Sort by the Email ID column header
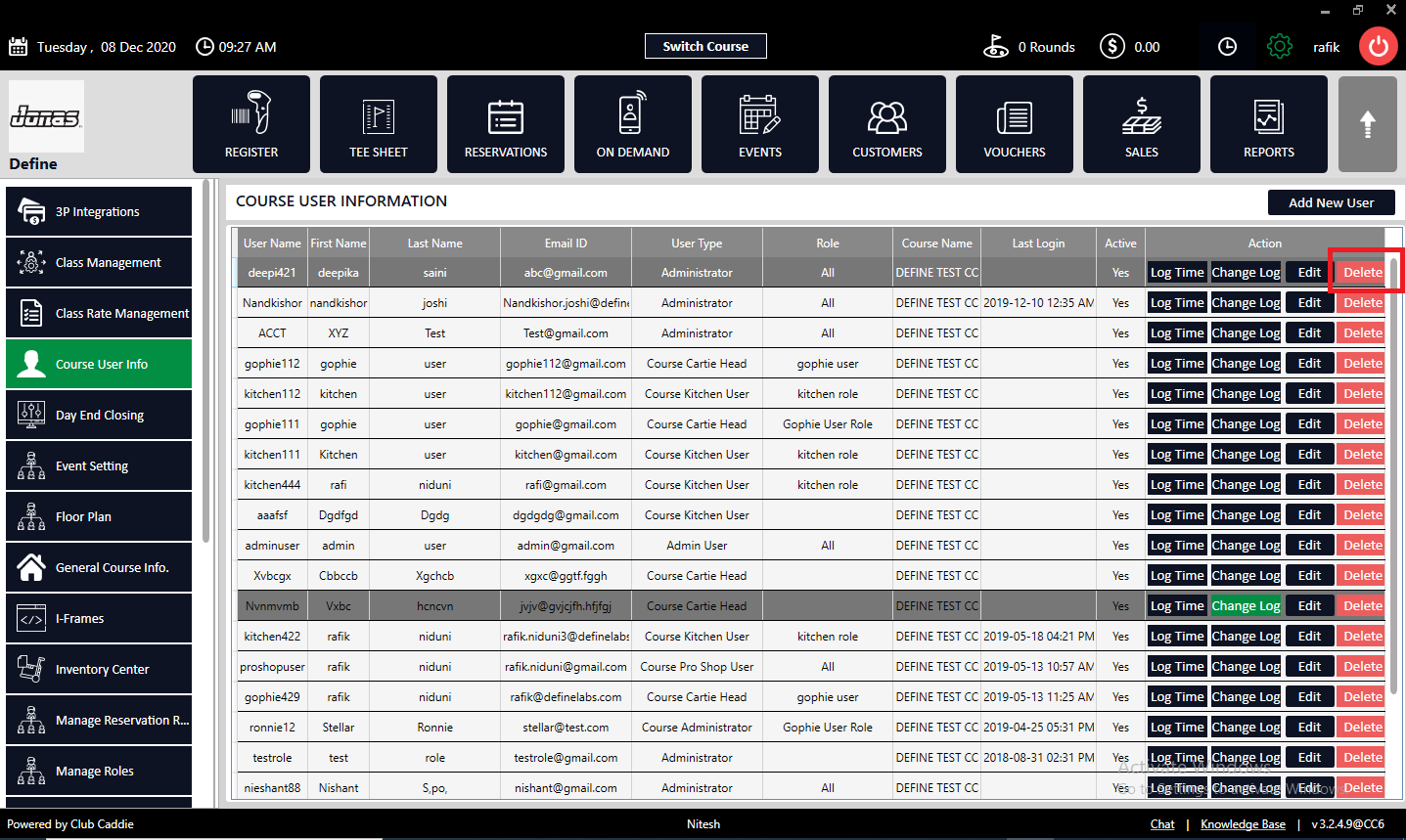1406x840 pixels. click(566, 243)
